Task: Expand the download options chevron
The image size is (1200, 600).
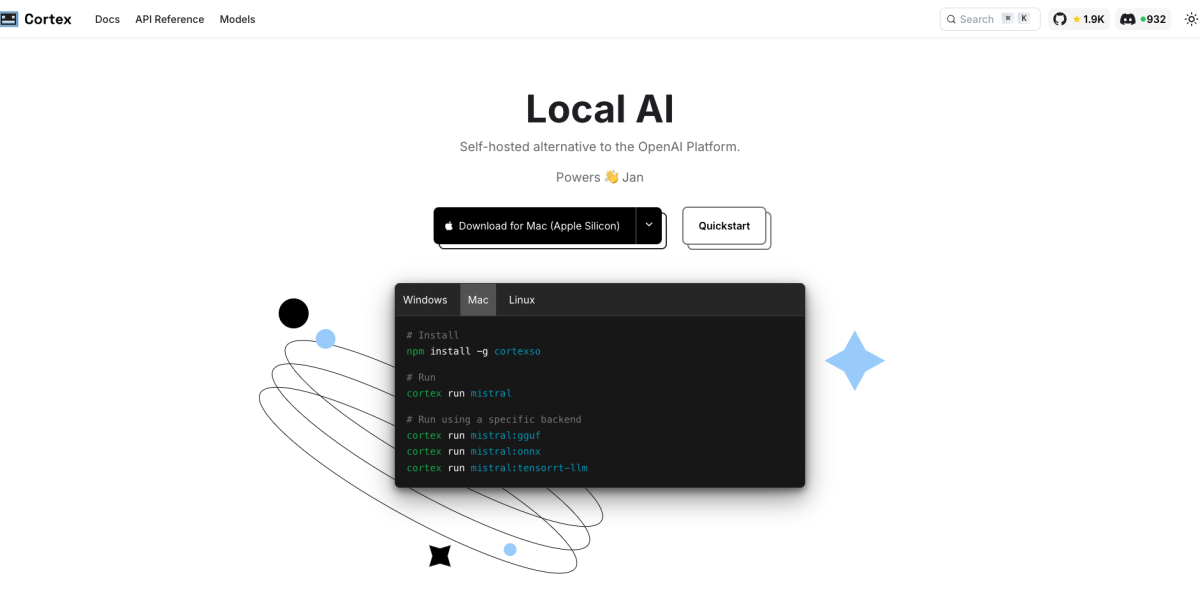Action: click(x=649, y=225)
